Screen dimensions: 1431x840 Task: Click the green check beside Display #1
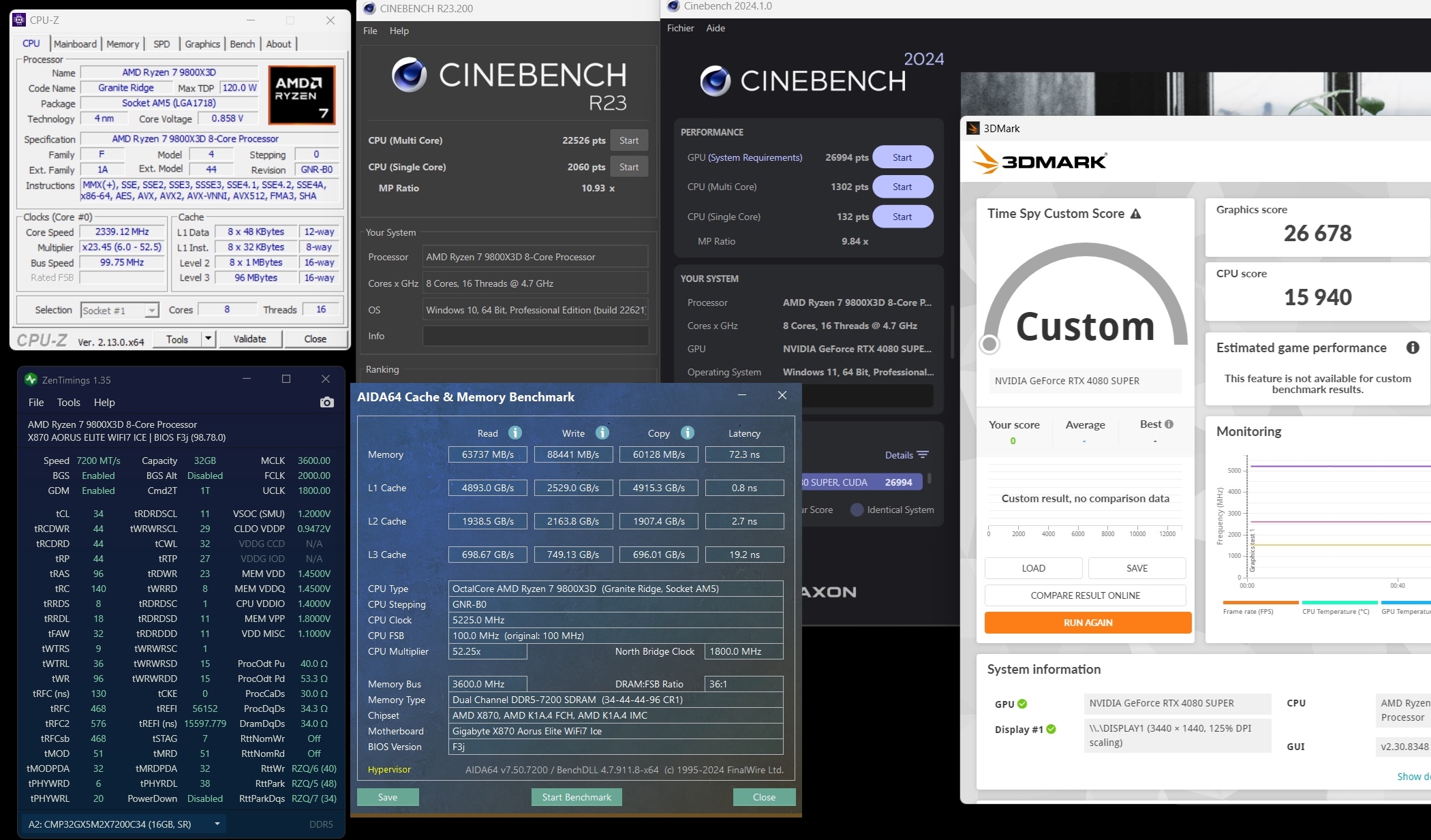(1051, 729)
